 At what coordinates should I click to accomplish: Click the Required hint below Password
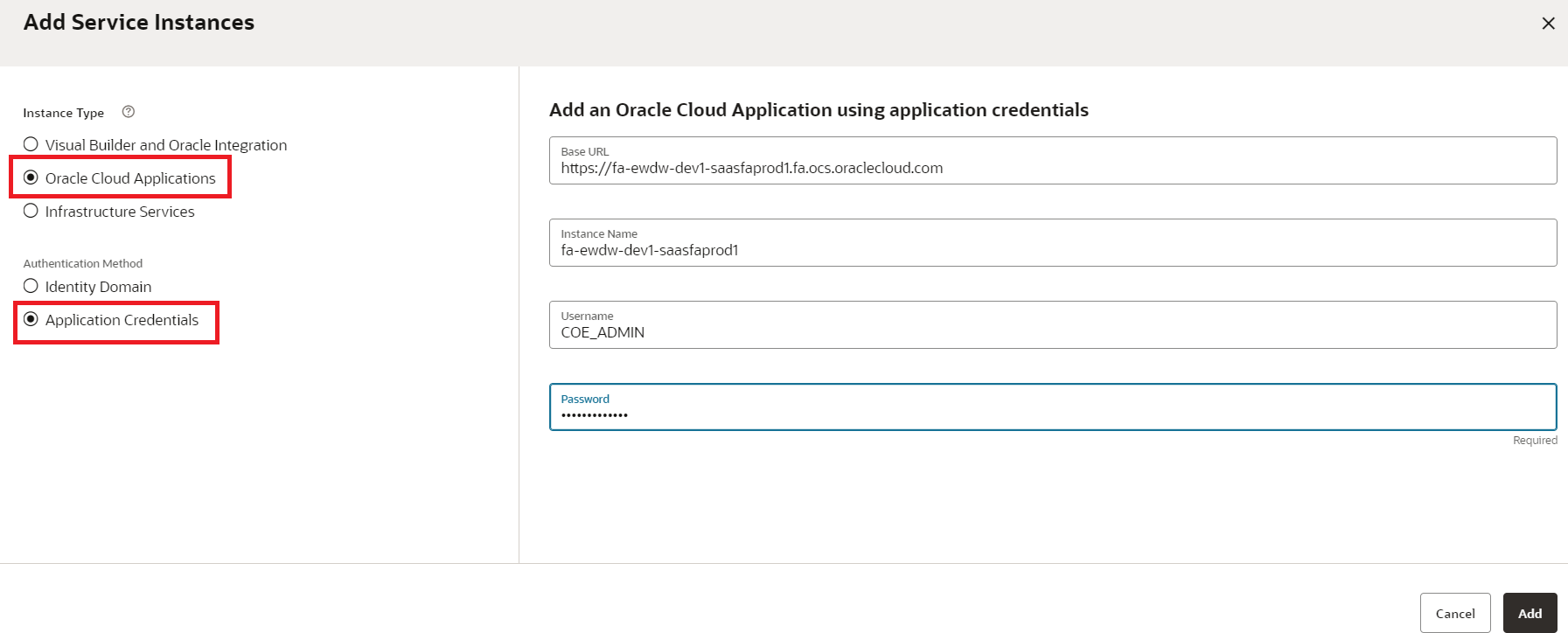click(x=1535, y=441)
